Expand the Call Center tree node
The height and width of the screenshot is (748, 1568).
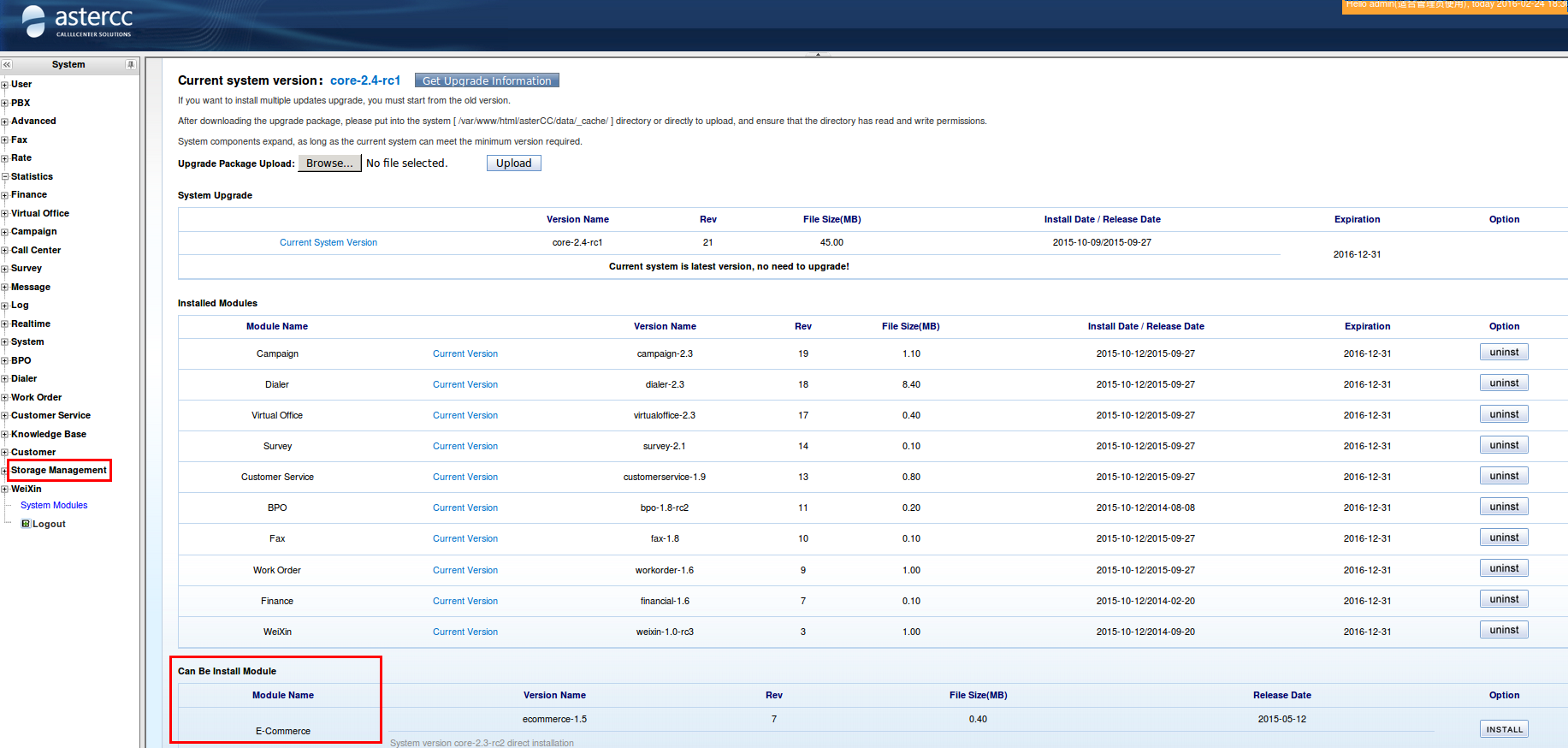pyautogui.click(x=4, y=251)
